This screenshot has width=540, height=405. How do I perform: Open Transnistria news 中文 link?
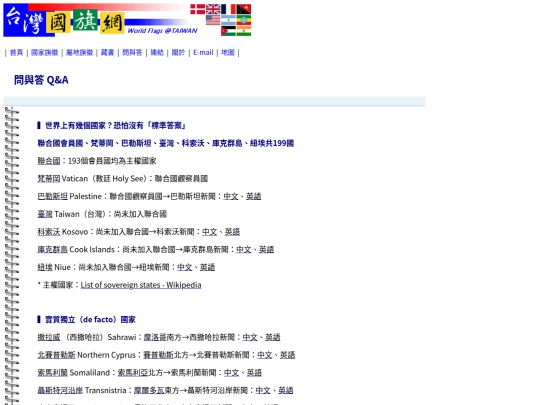pyautogui.click(x=263, y=390)
